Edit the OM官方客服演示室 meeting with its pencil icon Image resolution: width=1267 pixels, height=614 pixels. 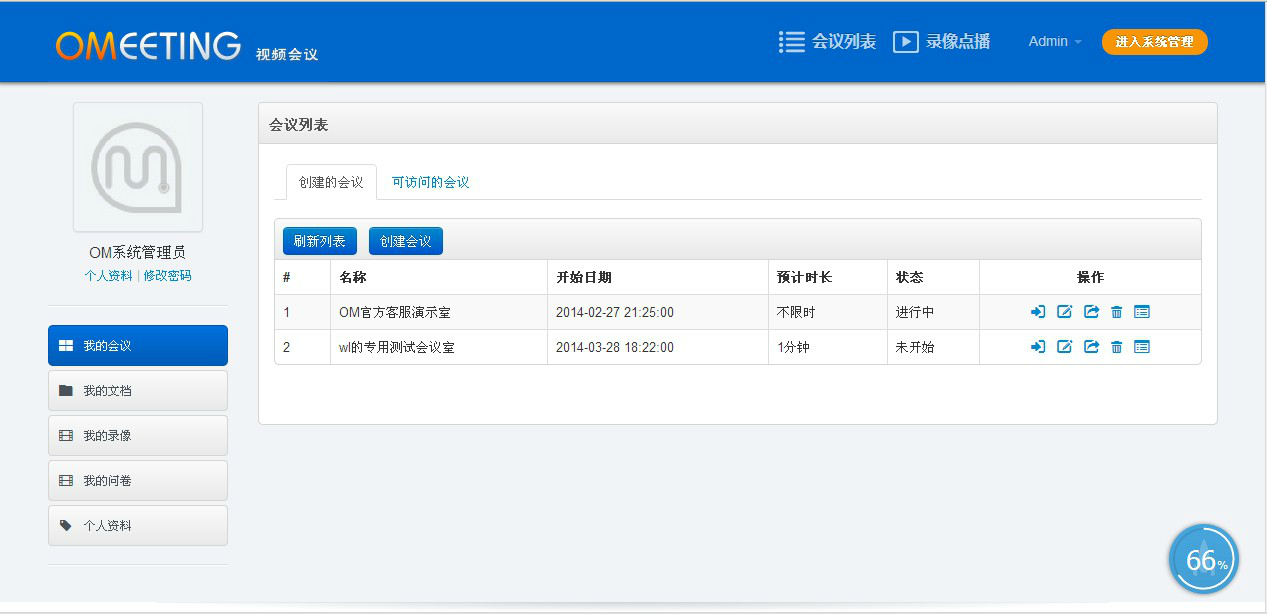[1064, 312]
